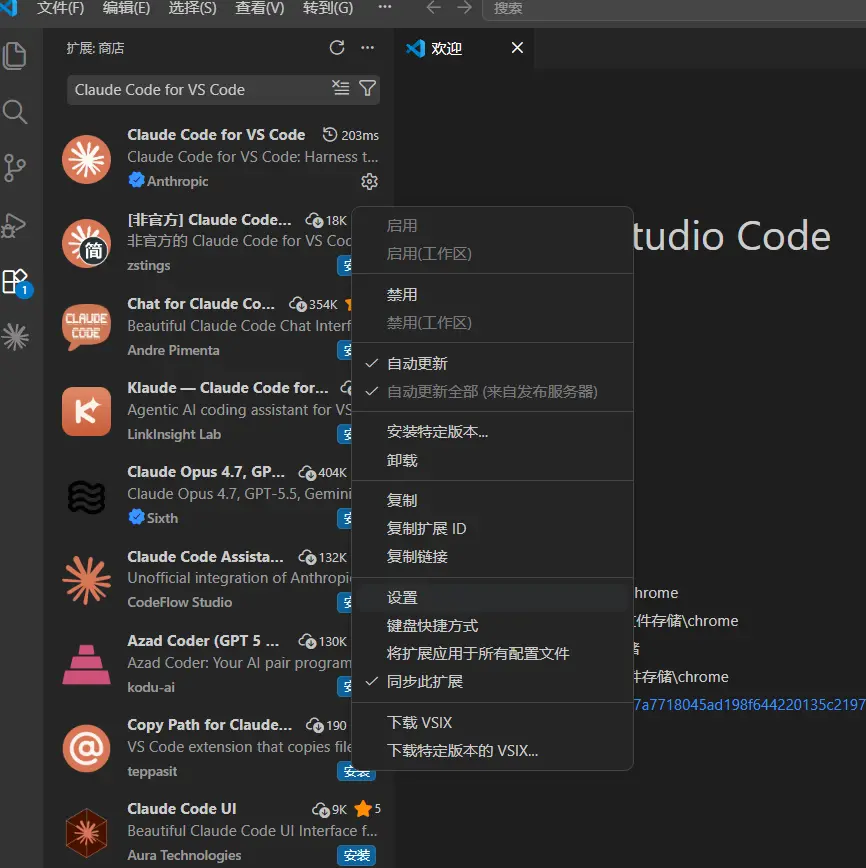The image size is (866, 868).
Task: Open Source Control view in activity bar
Action: pos(14,168)
